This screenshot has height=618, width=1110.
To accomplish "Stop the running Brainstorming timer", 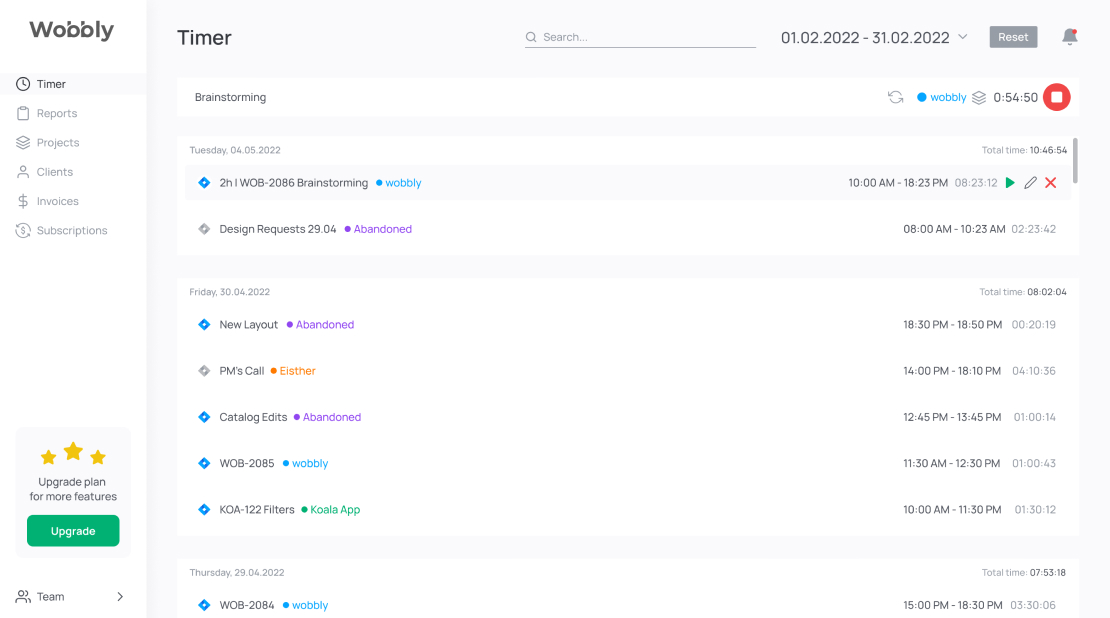I will coord(1056,97).
